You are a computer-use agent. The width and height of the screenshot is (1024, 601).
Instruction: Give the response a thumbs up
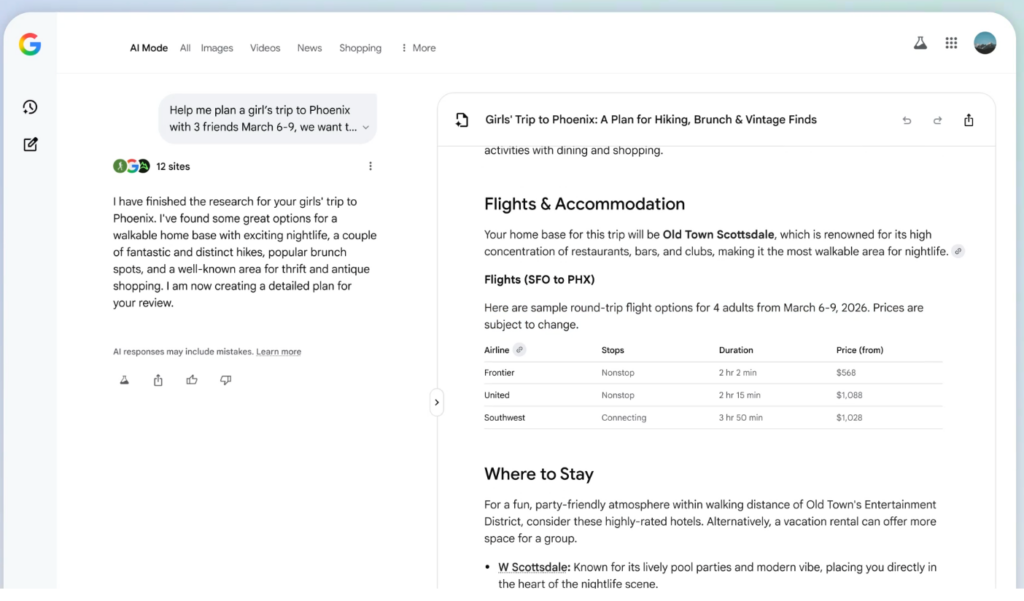tap(191, 380)
